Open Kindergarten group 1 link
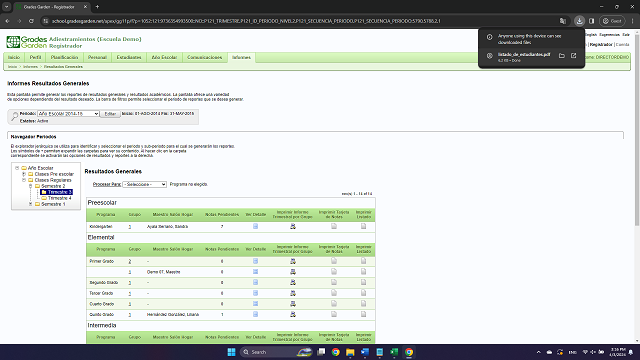The height and width of the screenshot is (360, 640). (x=130, y=227)
